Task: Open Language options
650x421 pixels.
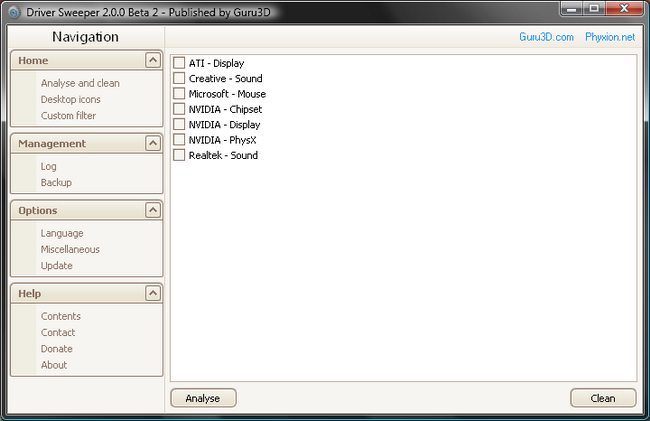Action: point(62,233)
